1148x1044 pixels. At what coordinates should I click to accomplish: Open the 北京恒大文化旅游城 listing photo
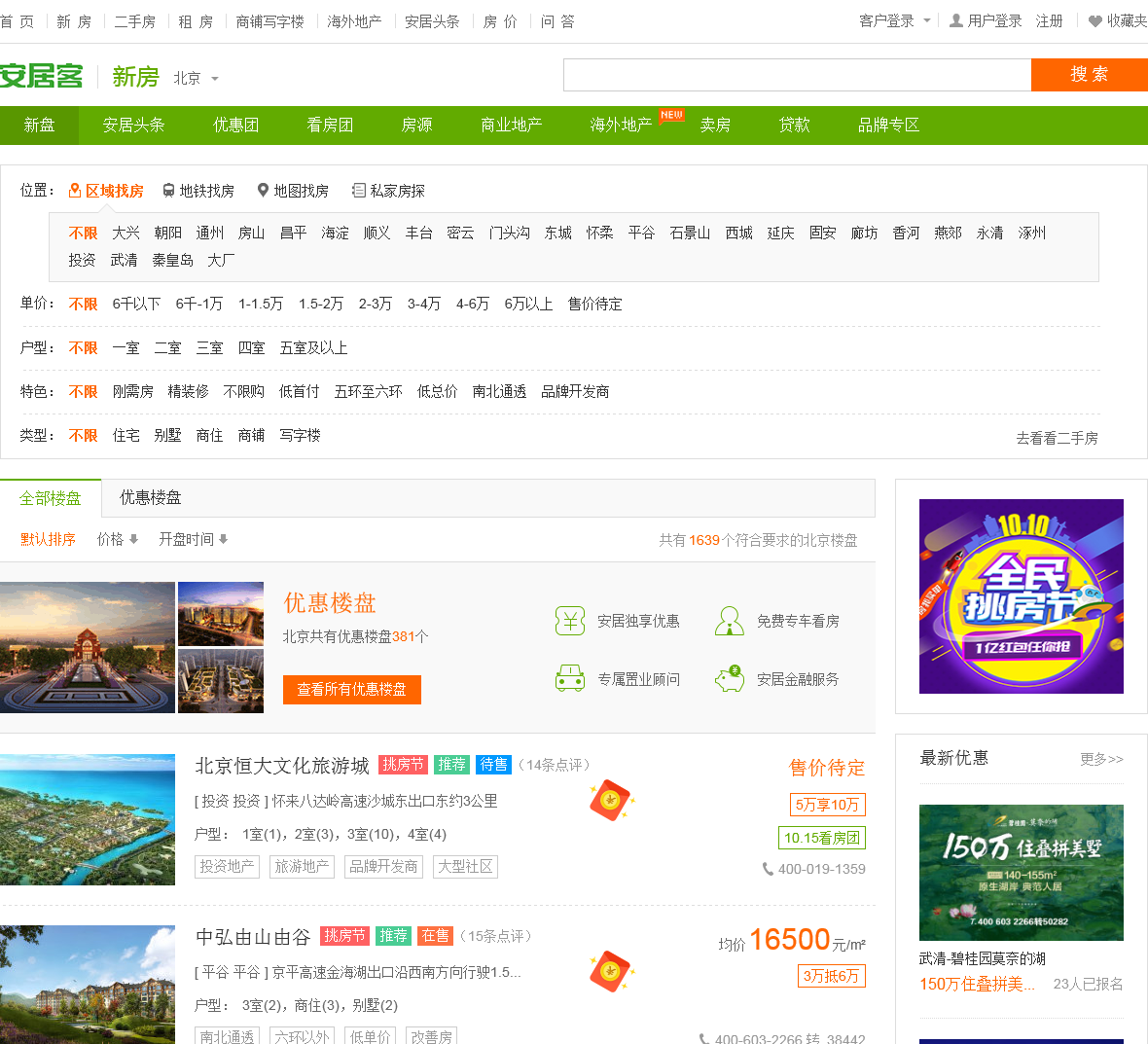[x=88, y=819]
